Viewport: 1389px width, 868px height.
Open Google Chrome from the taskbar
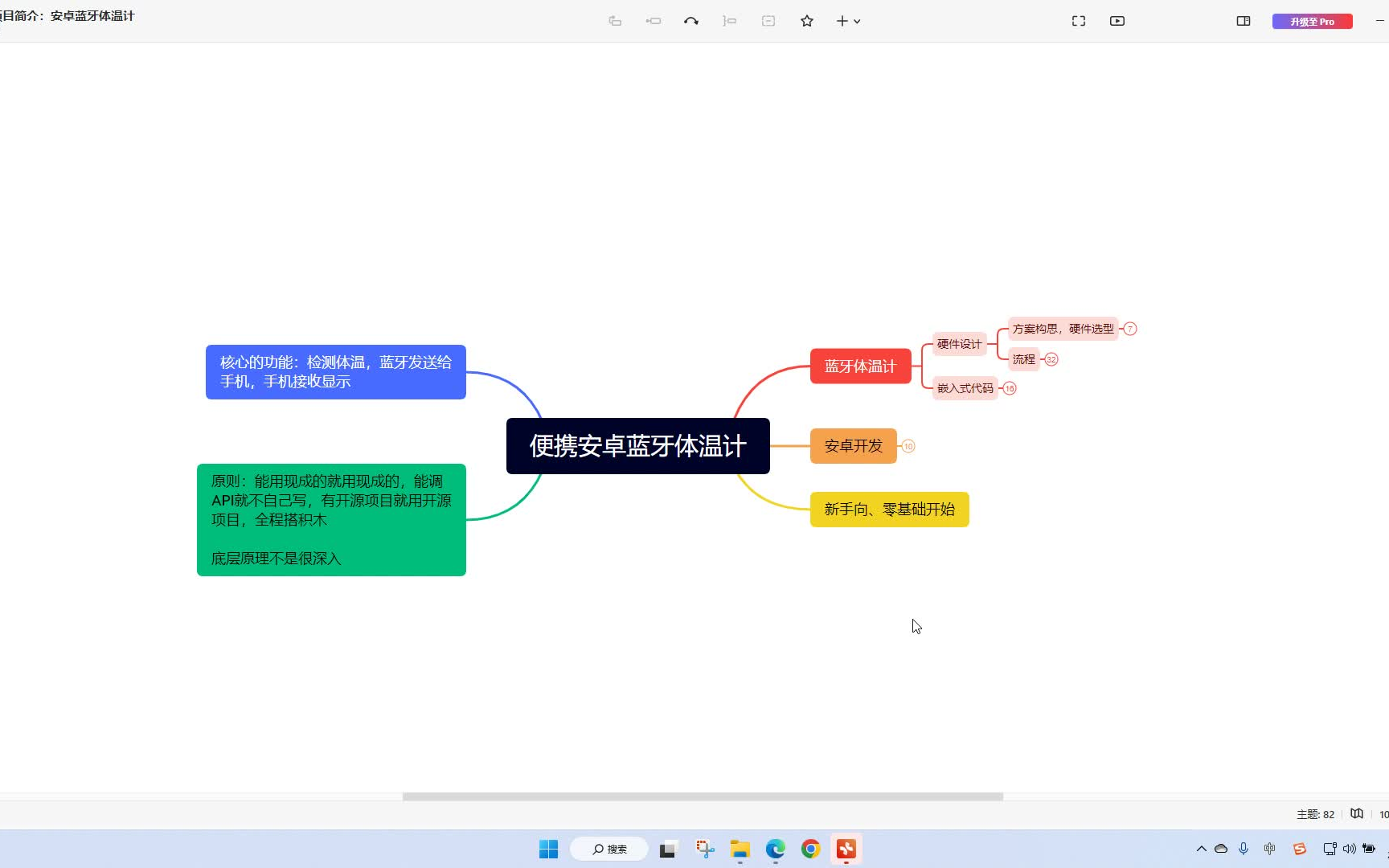tap(811, 849)
